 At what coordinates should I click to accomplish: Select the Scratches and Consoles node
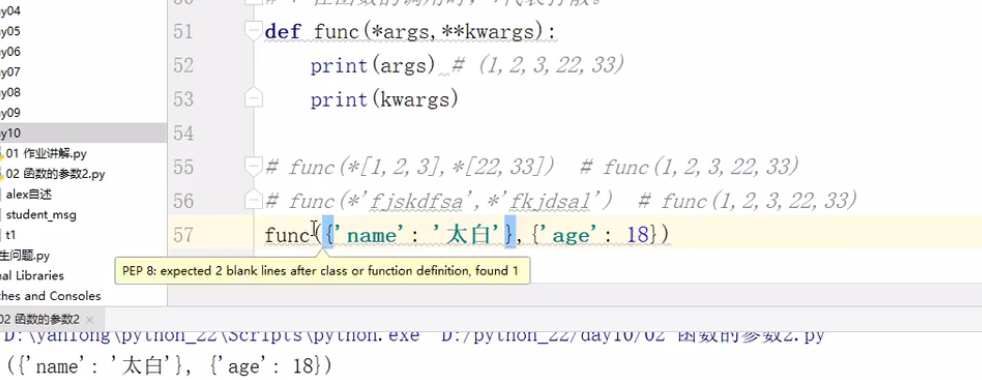point(50,295)
